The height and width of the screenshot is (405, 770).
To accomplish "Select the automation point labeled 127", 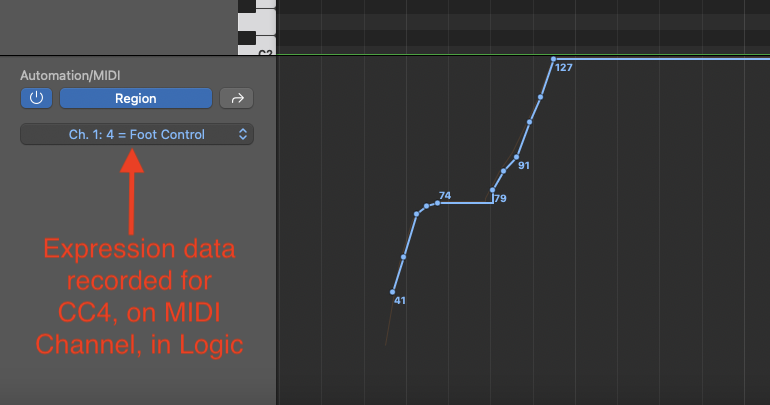I will click(553, 59).
